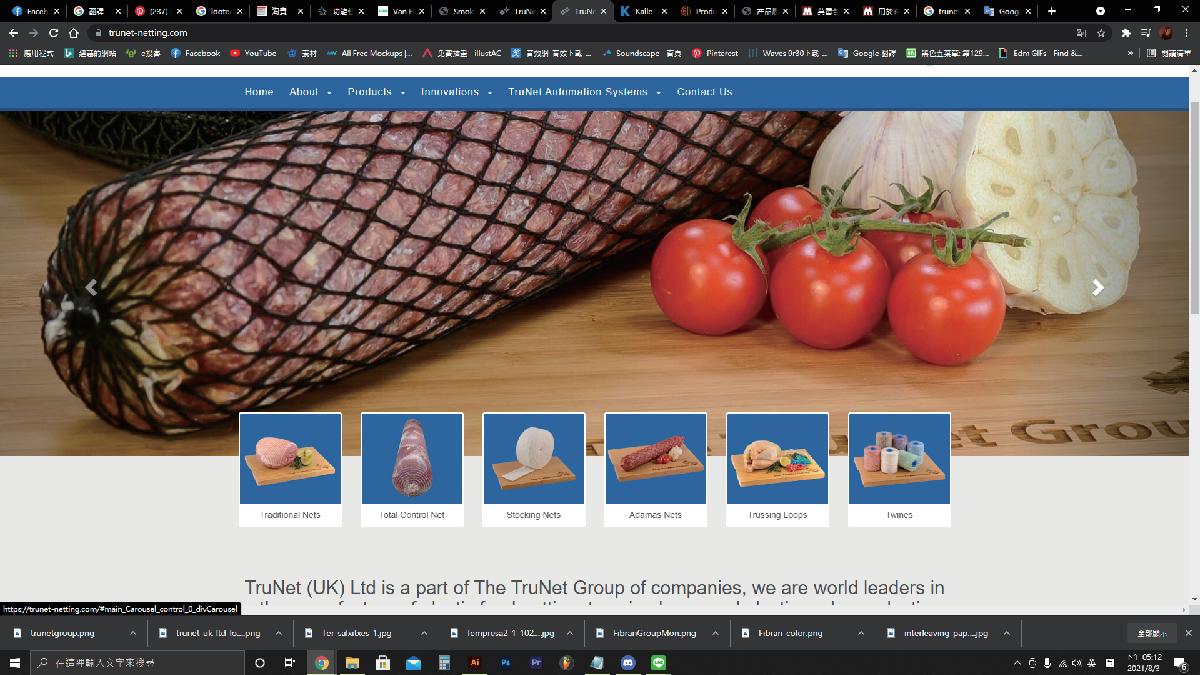Switch to the Smok browser tab
Screen dimensions: 1200x675
coord(460,11)
